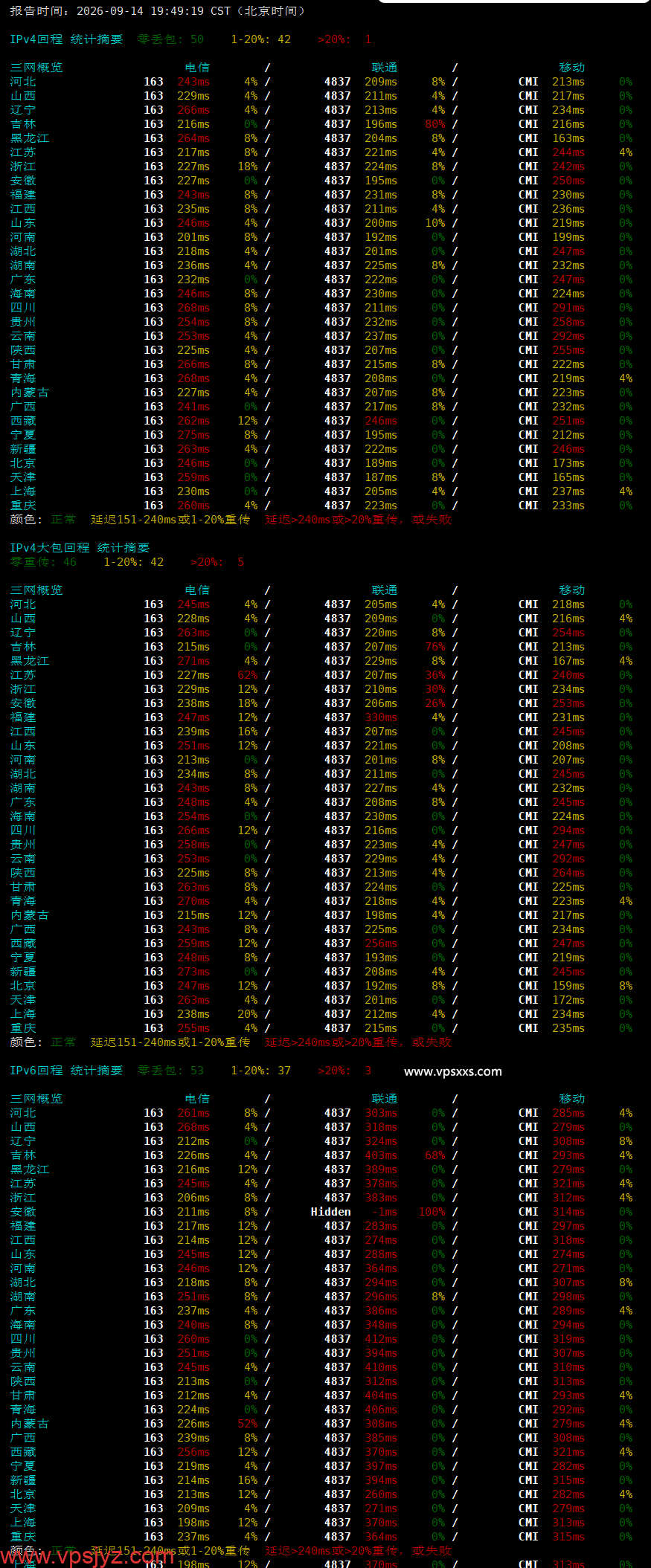The height and width of the screenshot is (1568, 651).
Task: Click the 26% value in 安徽 row
Action: [x=435, y=703]
